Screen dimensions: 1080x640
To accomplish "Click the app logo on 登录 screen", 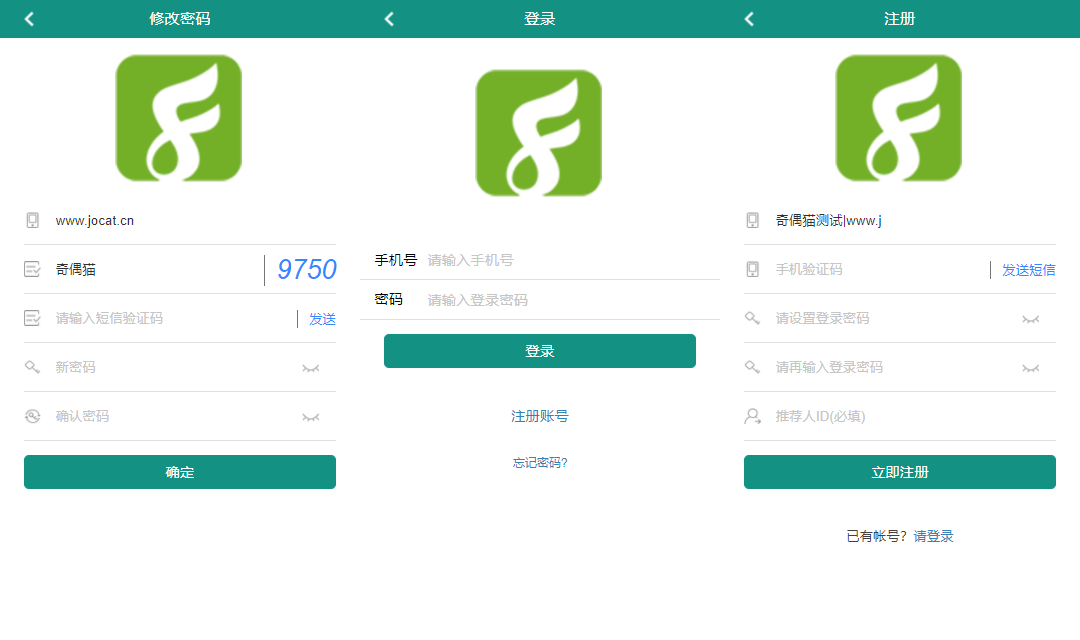I will pos(539,133).
